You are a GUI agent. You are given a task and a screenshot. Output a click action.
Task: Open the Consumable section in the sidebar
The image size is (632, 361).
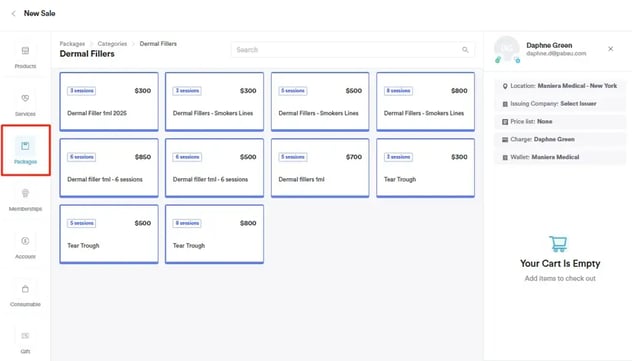coord(25,295)
